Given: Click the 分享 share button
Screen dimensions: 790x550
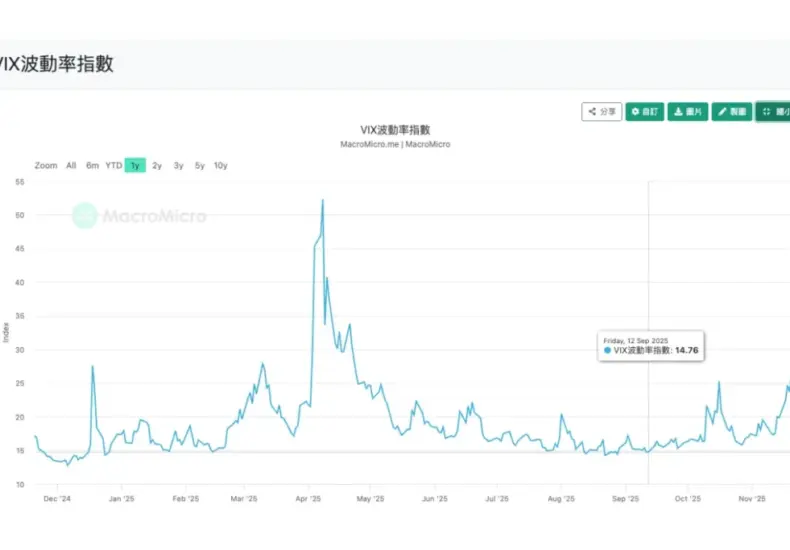Looking at the screenshot, I should coord(602,112).
